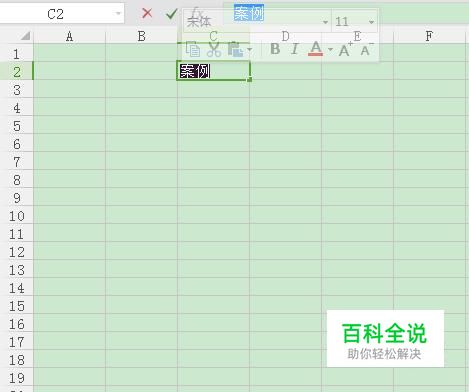
Task: Copy using the mini toolbar copy icon
Action: pyautogui.click(x=193, y=49)
